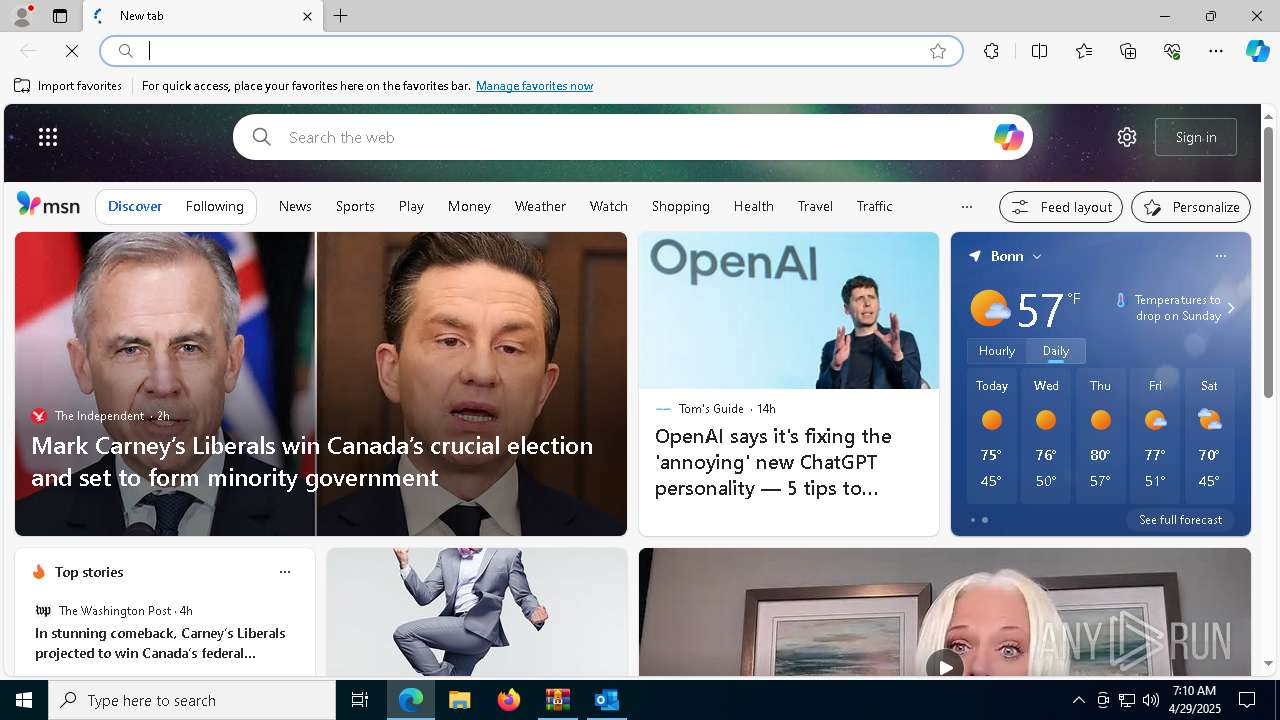Open Collections icon
This screenshot has height=720, width=1280.
(x=1128, y=51)
